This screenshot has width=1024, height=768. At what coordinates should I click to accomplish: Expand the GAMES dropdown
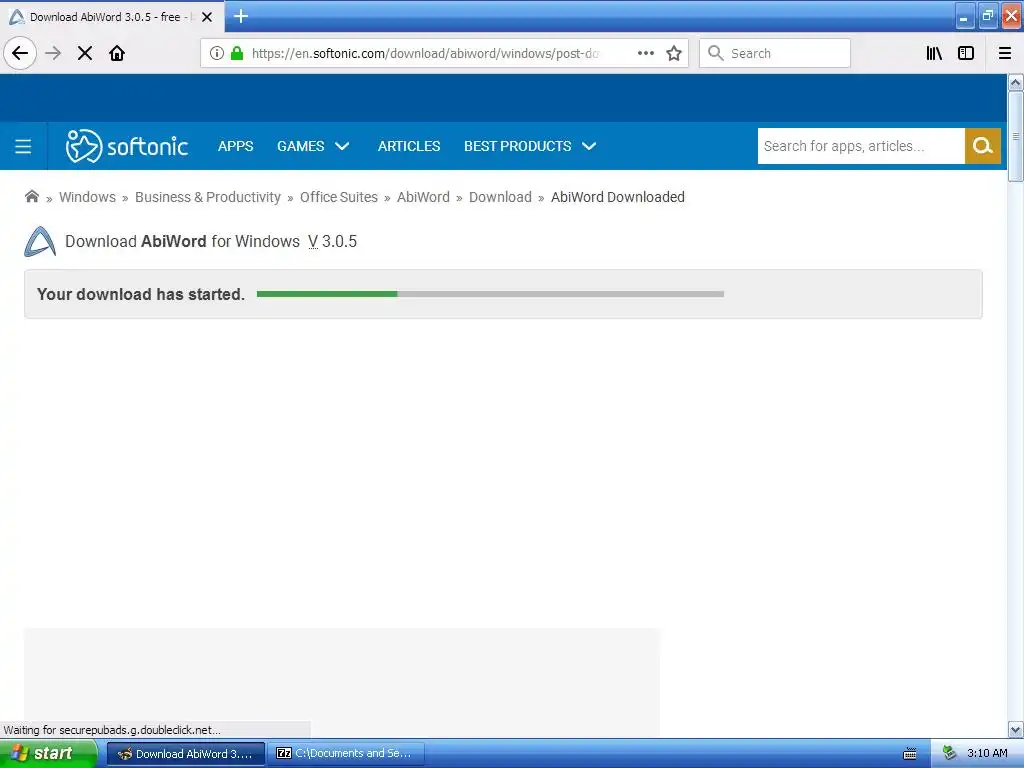click(313, 146)
